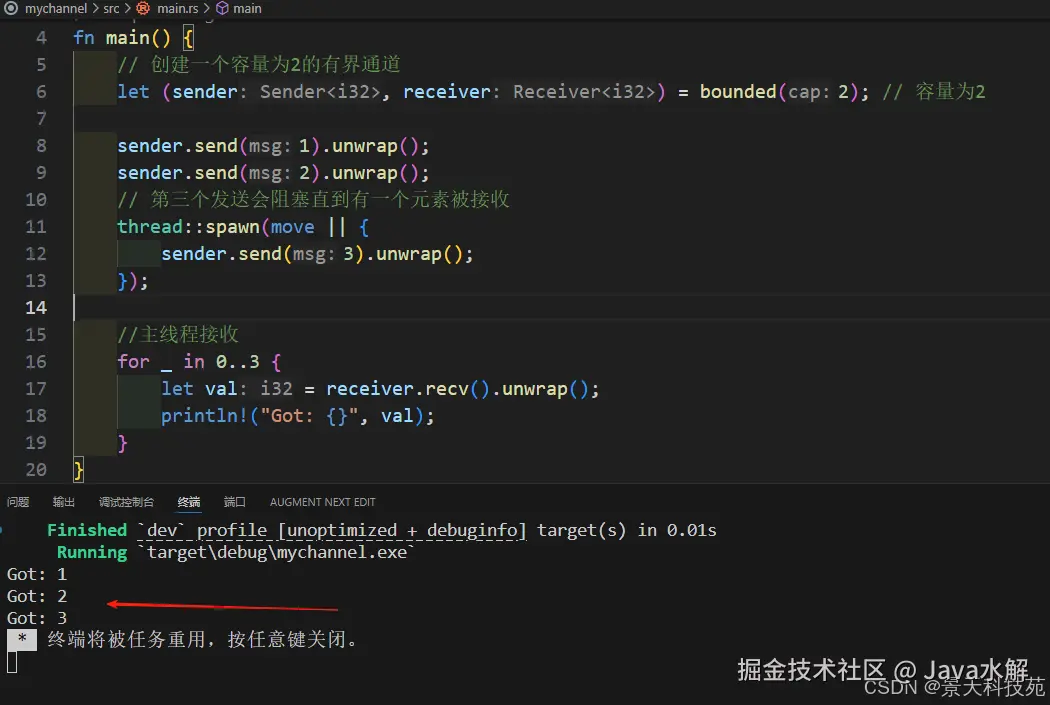Expand the src folder breadcrumb
This screenshot has width=1050, height=705.
[111, 8]
